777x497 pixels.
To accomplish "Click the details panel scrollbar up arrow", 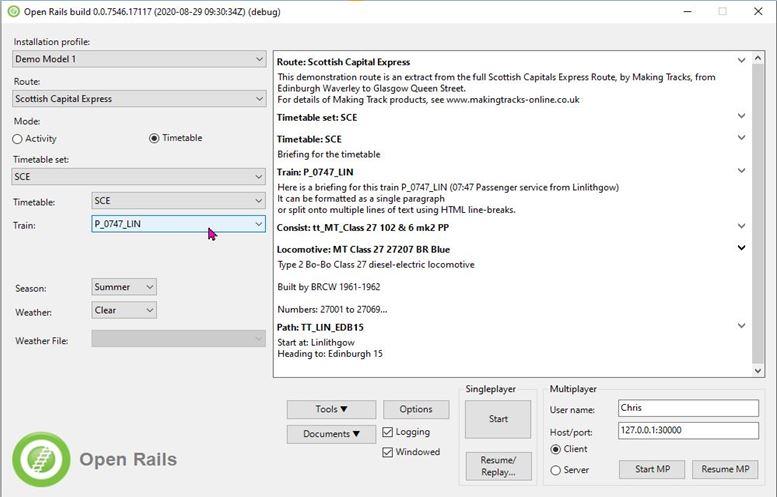I will pos(758,58).
